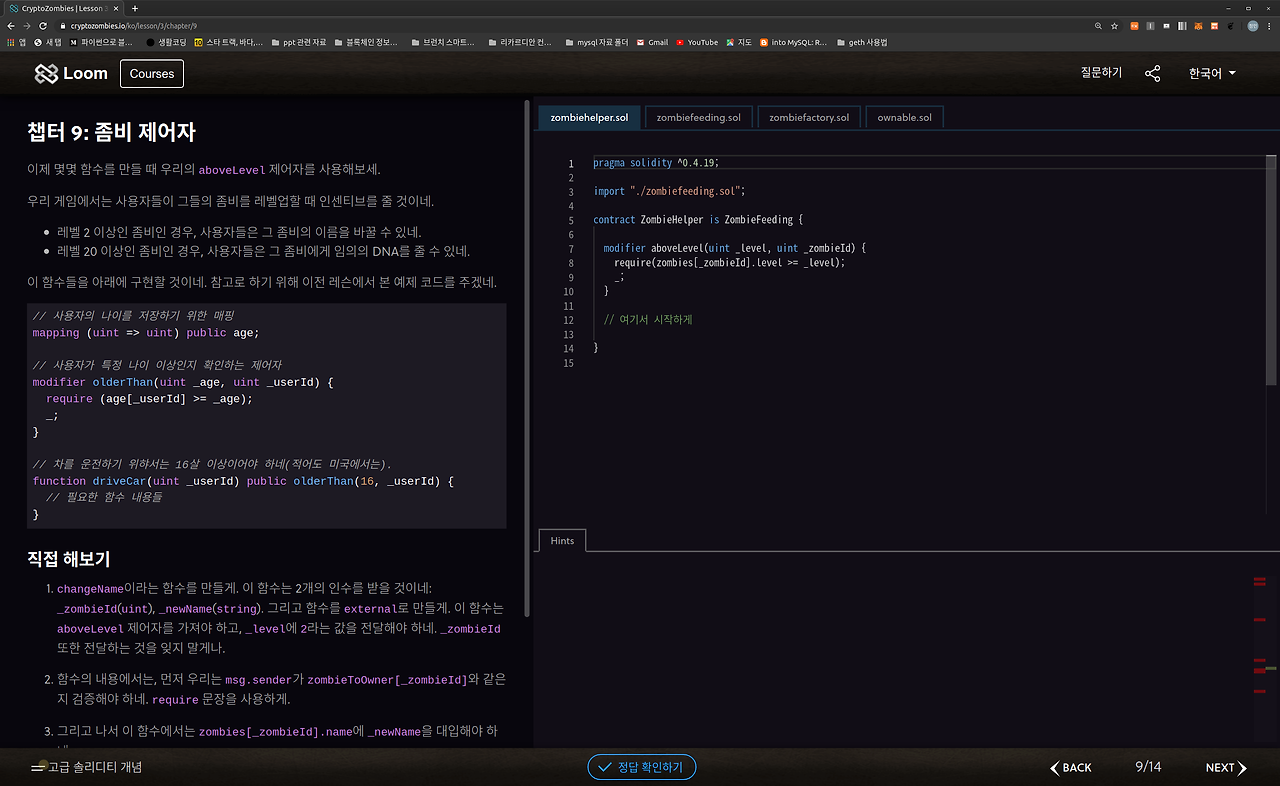Open the 지도 maps bookmark

(x=739, y=42)
